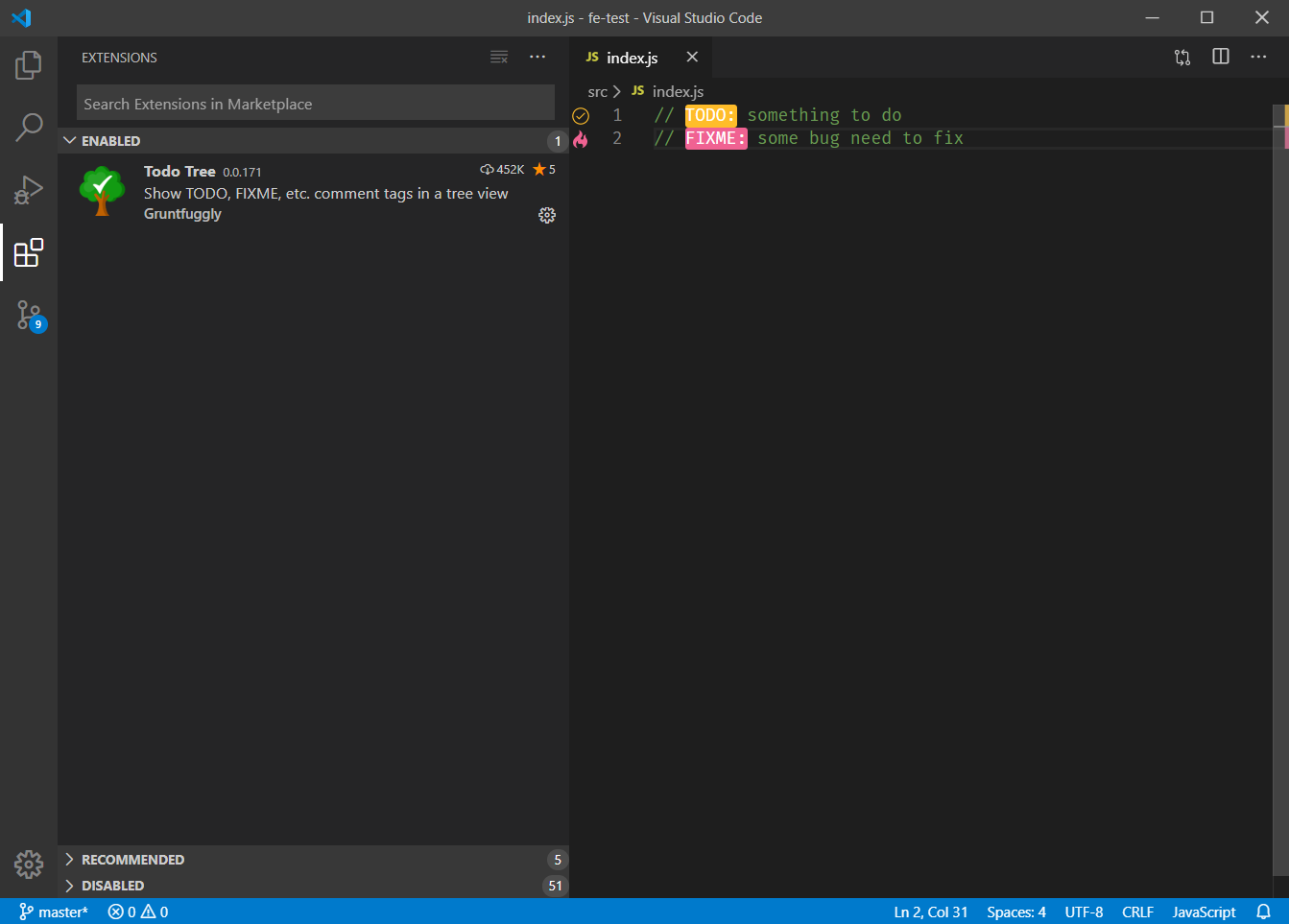This screenshot has height=924, width=1289.
Task: Change indentation via Spaces: 4
Action: [1016, 912]
